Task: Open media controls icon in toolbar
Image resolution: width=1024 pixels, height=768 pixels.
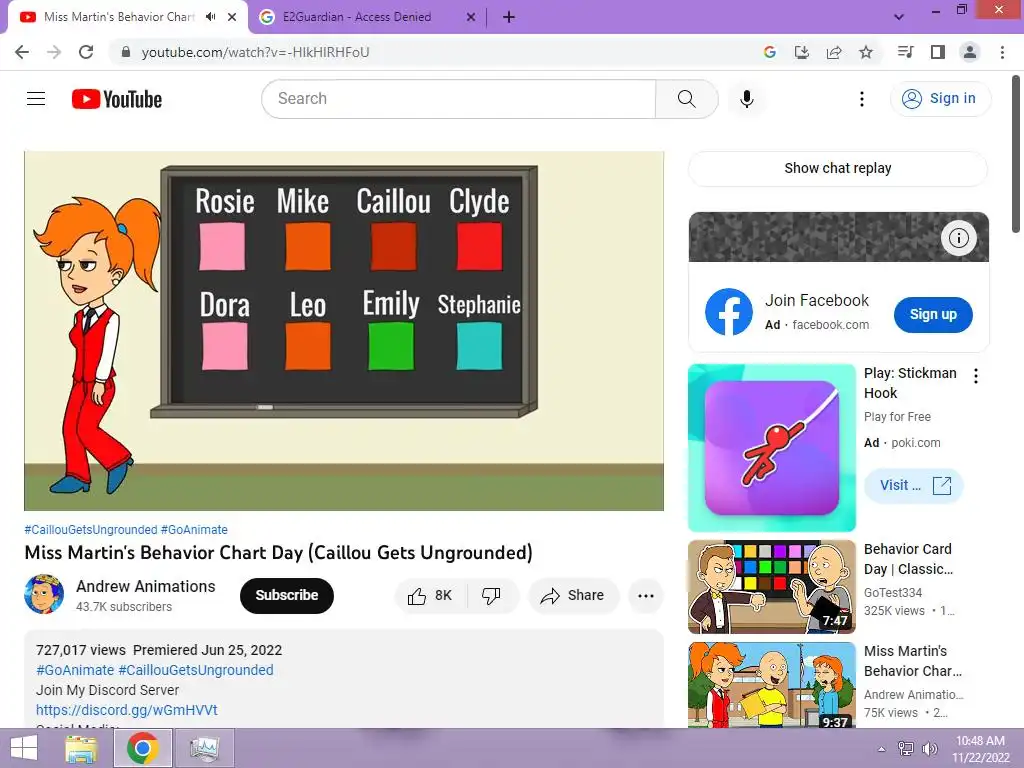Action: tap(905, 52)
